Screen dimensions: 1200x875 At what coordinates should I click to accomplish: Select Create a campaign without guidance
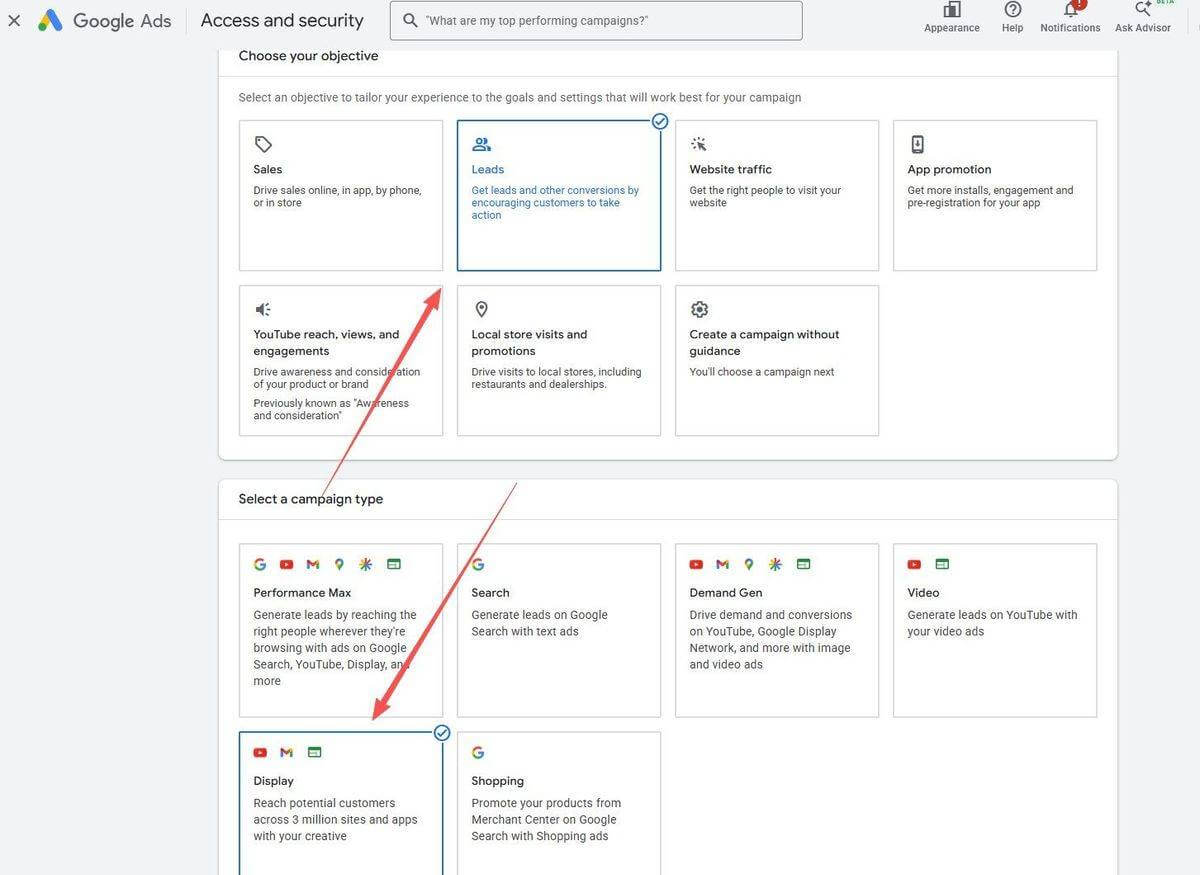pyautogui.click(x=777, y=361)
